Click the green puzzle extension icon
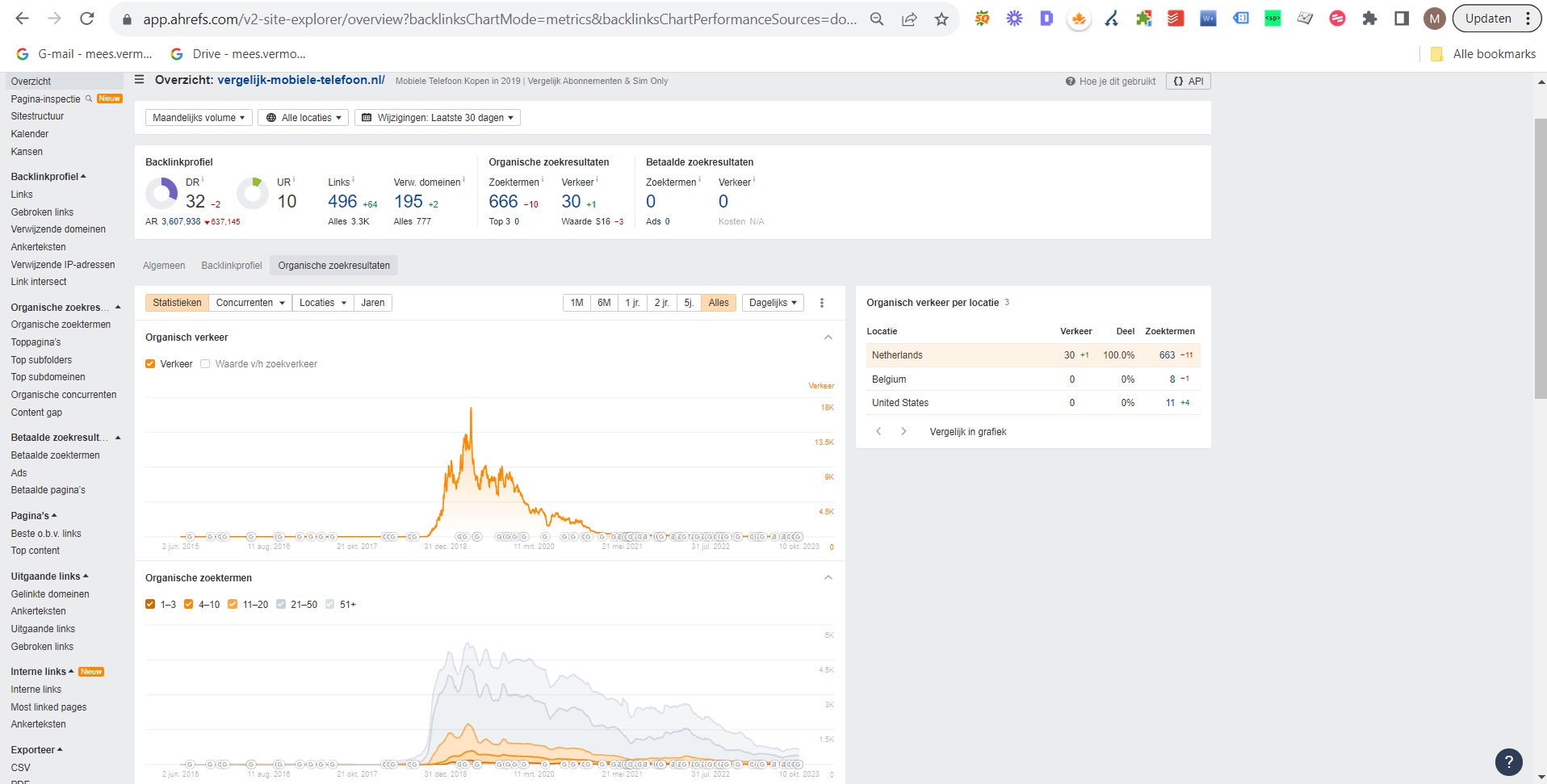Viewport: 1547px width, 784px height. tap(1143, 18)
